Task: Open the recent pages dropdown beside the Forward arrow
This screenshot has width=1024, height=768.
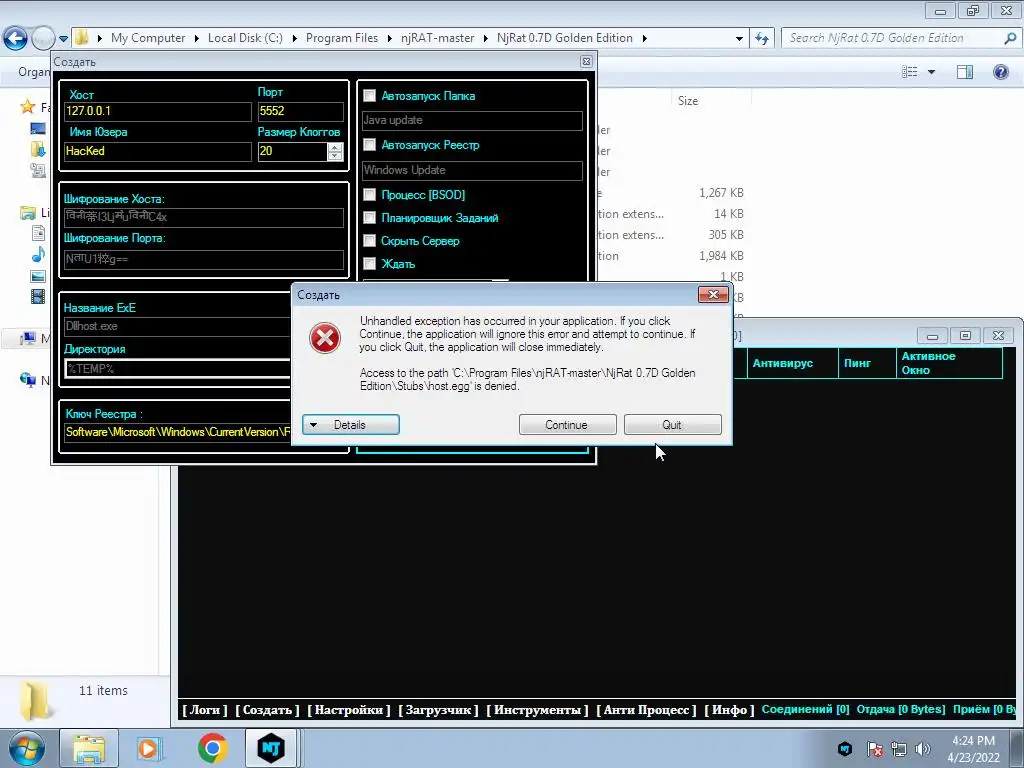Action: [63, 39]
